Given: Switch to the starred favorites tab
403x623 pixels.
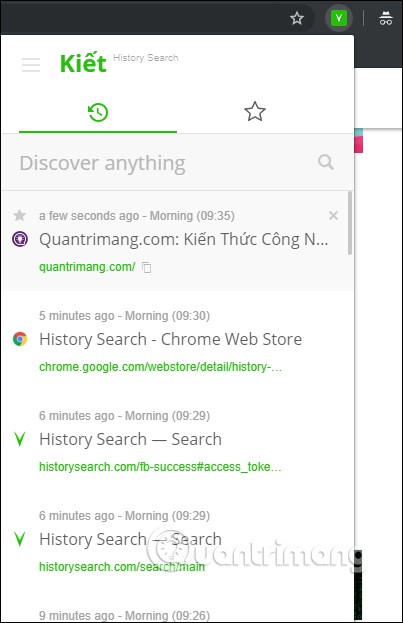Looking at the screenshot, I should click(254, 112).
